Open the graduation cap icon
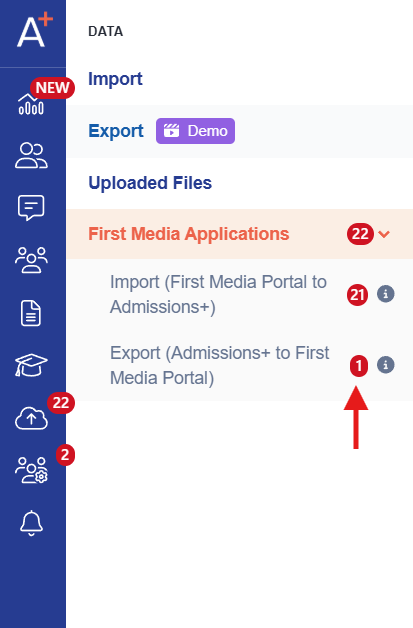413x628 pixels. [x=31, y=365]
